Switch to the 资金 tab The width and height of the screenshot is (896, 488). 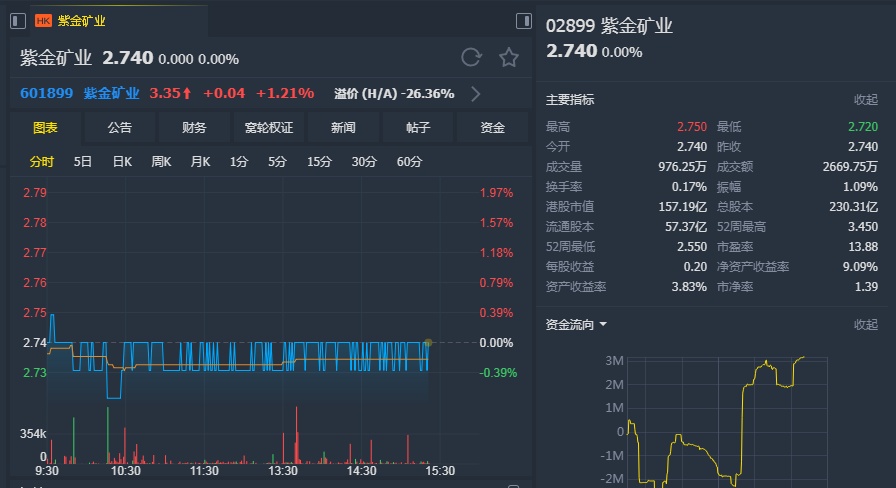[492, 127]
